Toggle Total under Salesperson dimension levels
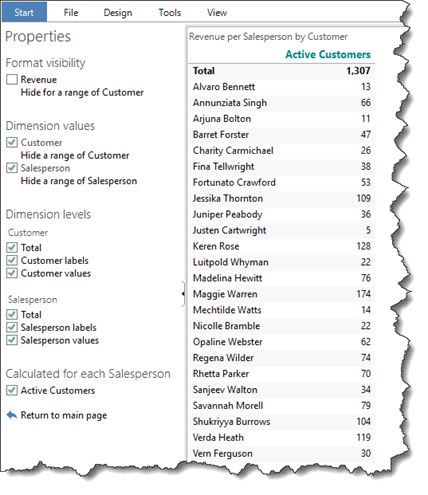Screen dimensions: 428x495 coord(12,314)
